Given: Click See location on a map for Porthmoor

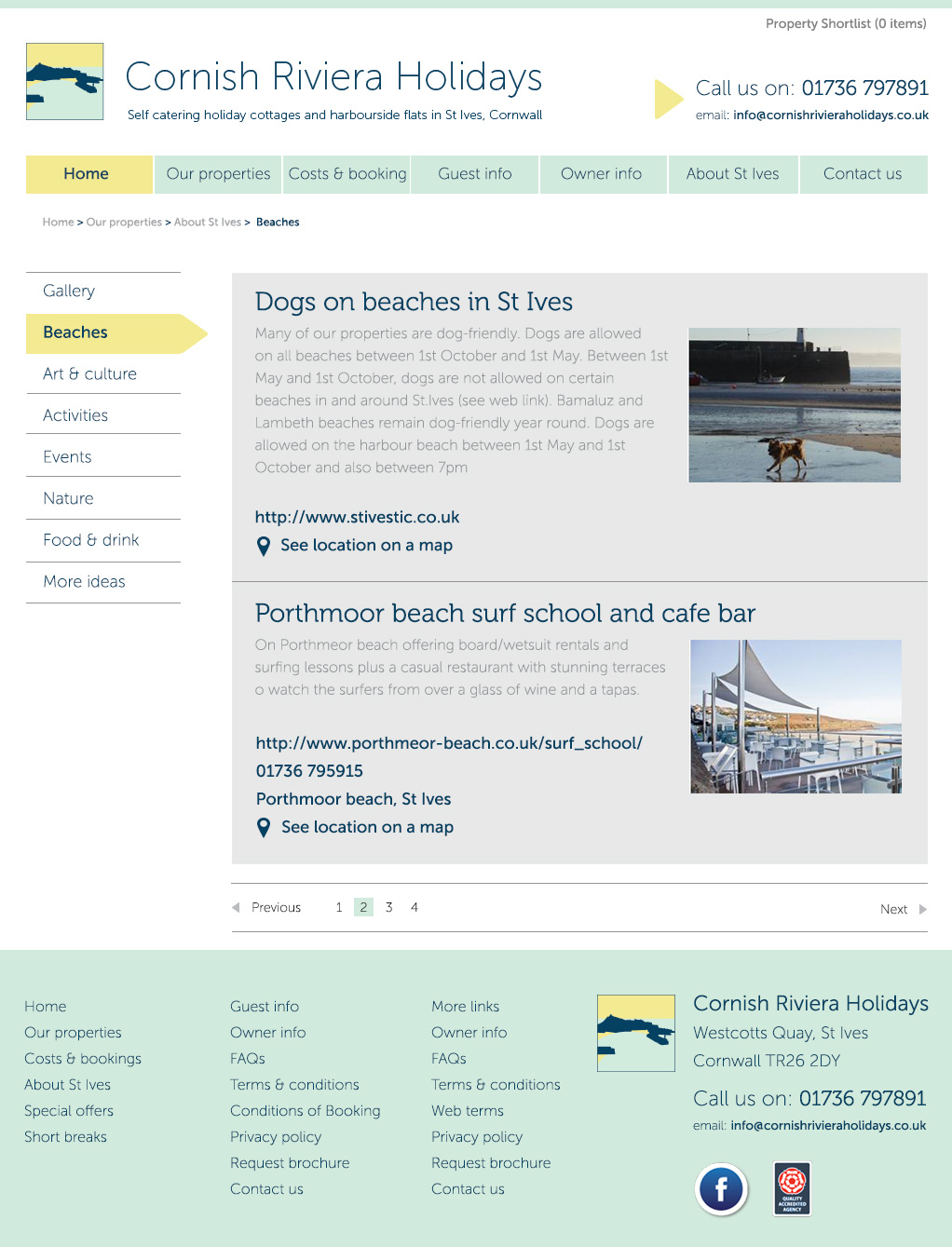Looking at the screenshot, I should tap(367, 827).
